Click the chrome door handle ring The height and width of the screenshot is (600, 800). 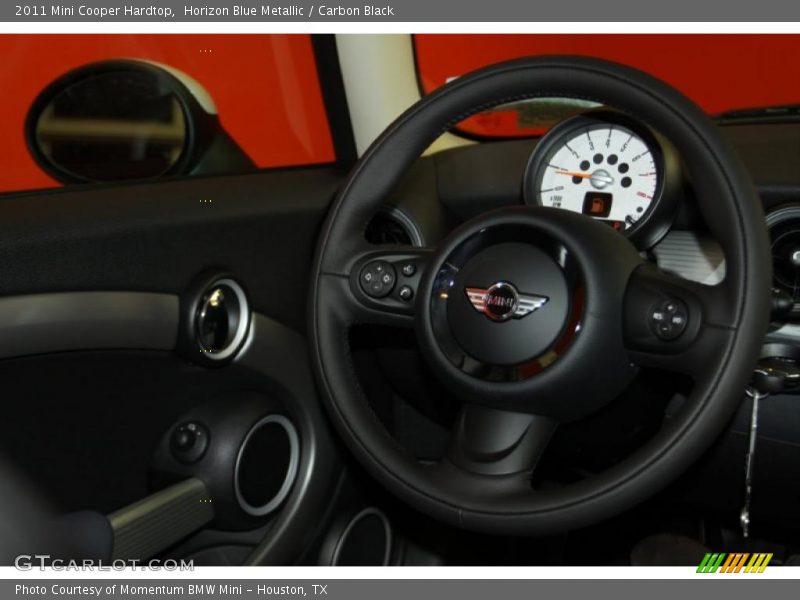point(221,321)
